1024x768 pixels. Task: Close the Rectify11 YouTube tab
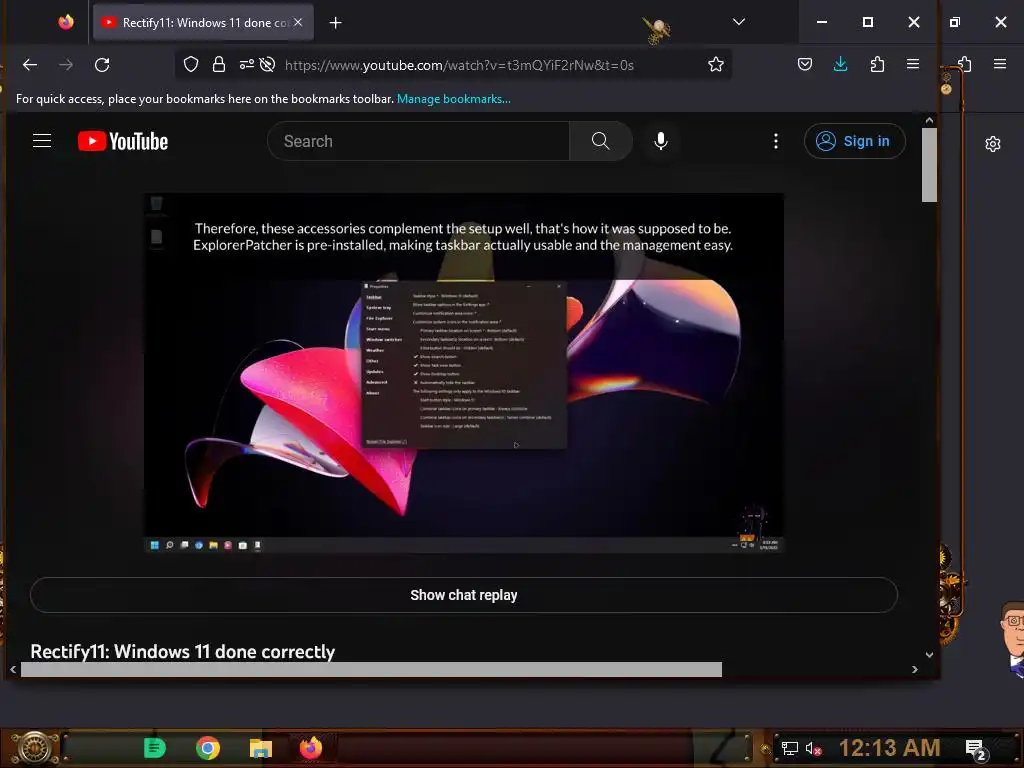coord(298,22)
